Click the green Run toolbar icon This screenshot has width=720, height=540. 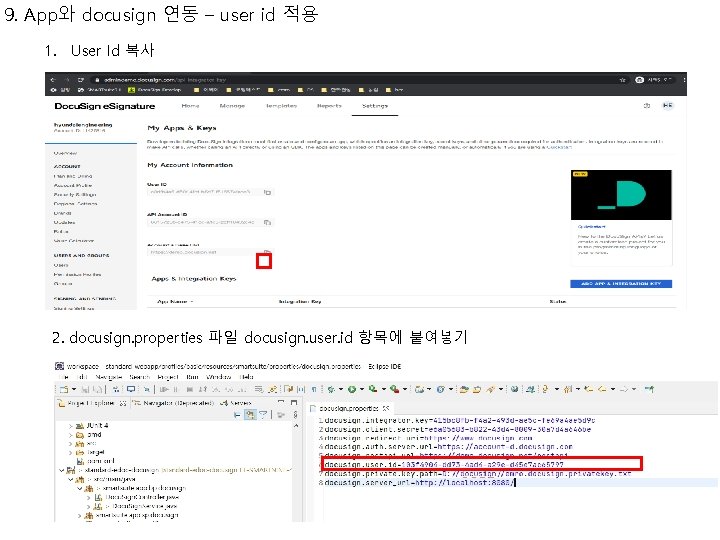352,389
